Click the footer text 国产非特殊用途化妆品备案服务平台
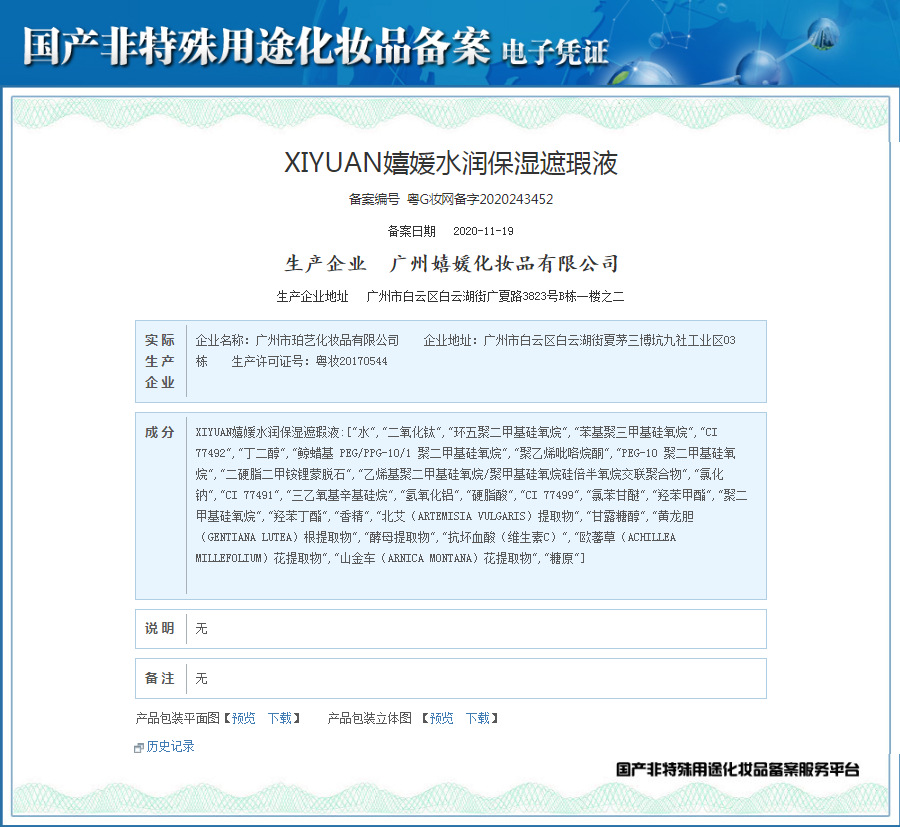This screenshot has width=900, height=827. (x=738, y=770)
